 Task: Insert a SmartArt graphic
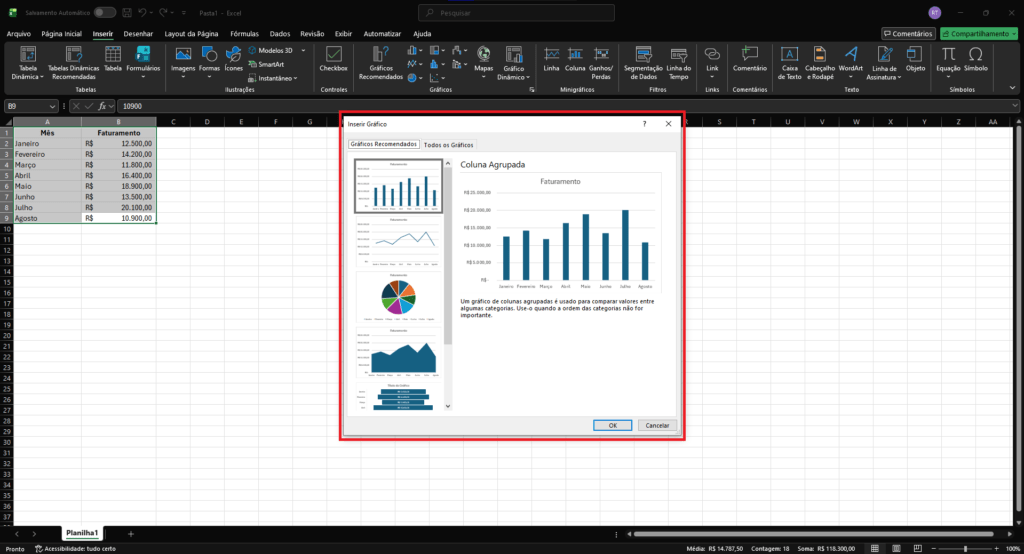266,64
